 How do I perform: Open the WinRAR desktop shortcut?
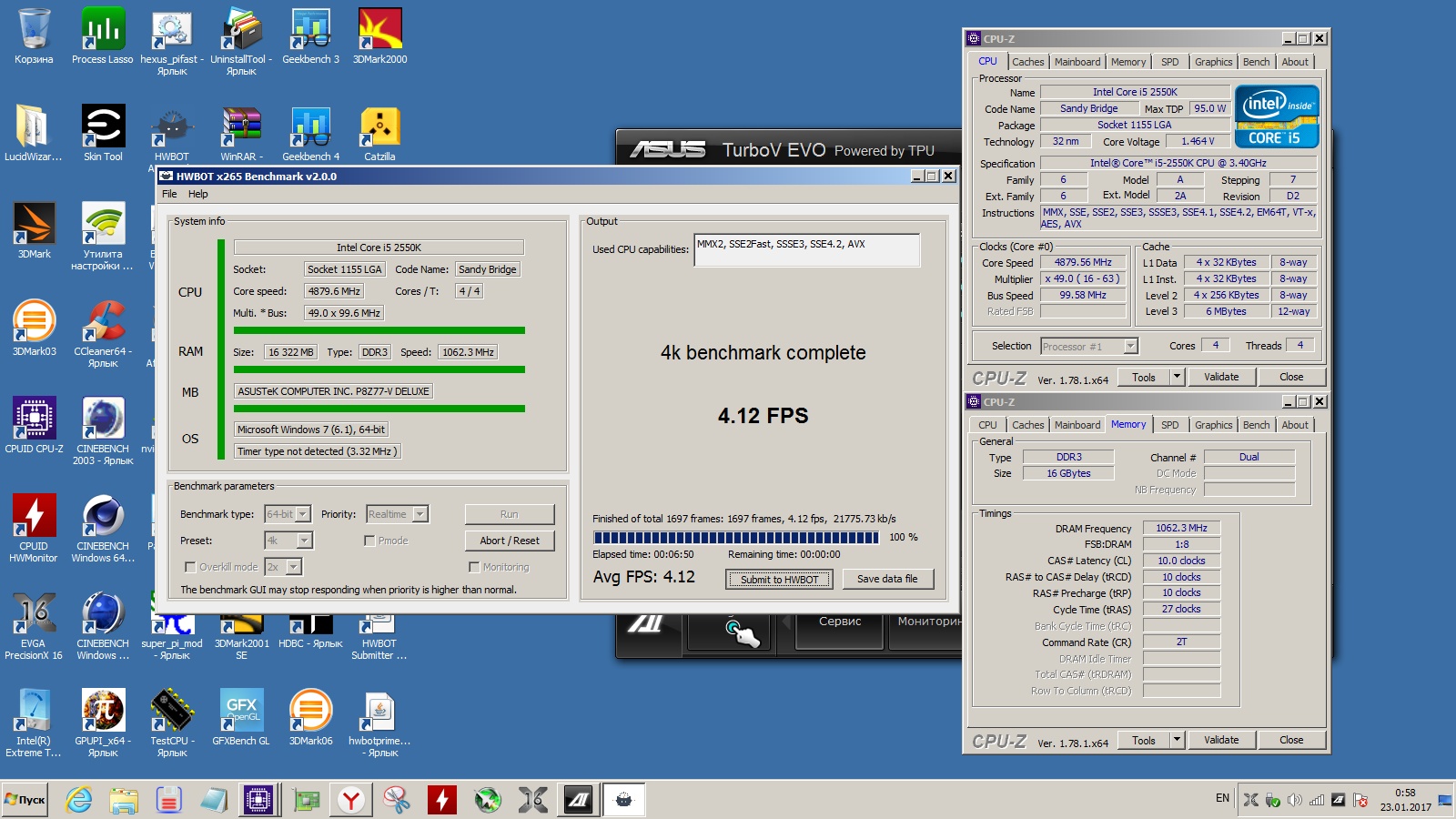pyautogui.click(x=241, y=133)
